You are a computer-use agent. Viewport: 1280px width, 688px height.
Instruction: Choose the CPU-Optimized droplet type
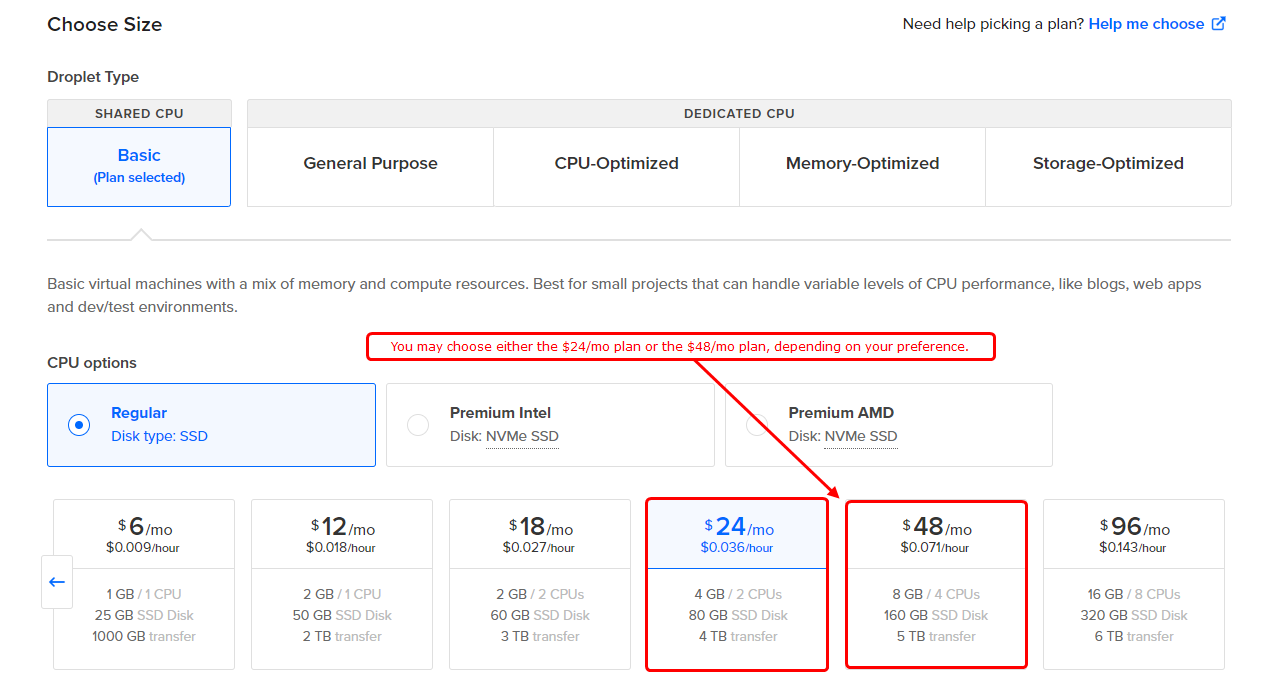(616, 164)
